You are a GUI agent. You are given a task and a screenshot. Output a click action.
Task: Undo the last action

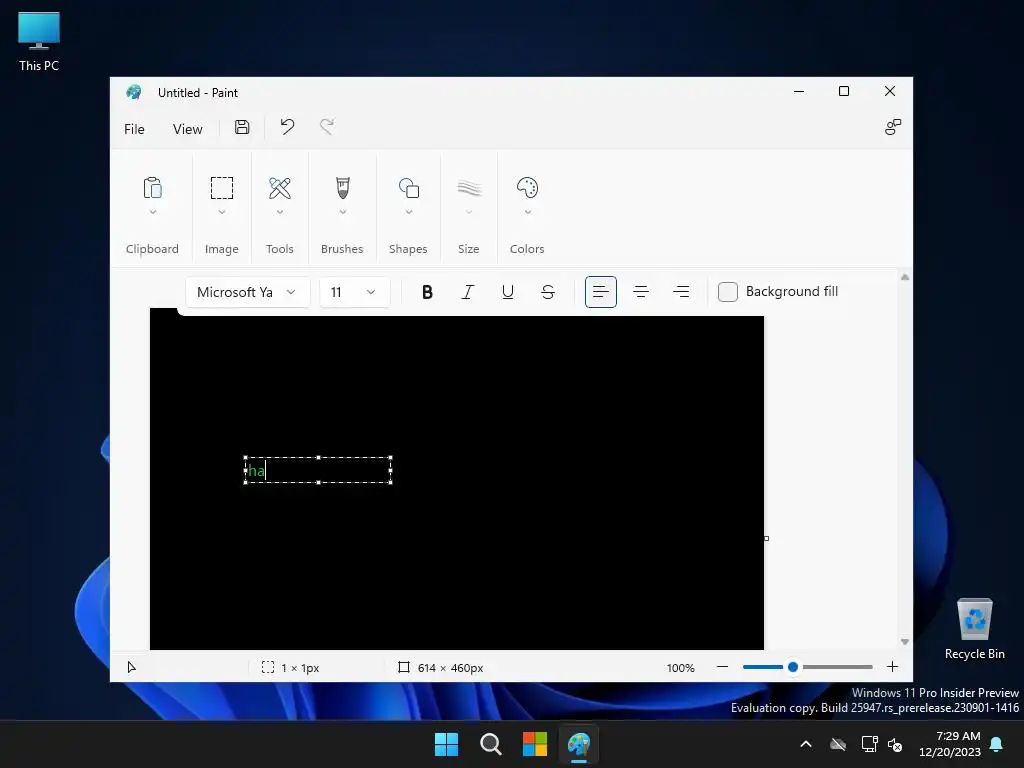tap(287, 127)
